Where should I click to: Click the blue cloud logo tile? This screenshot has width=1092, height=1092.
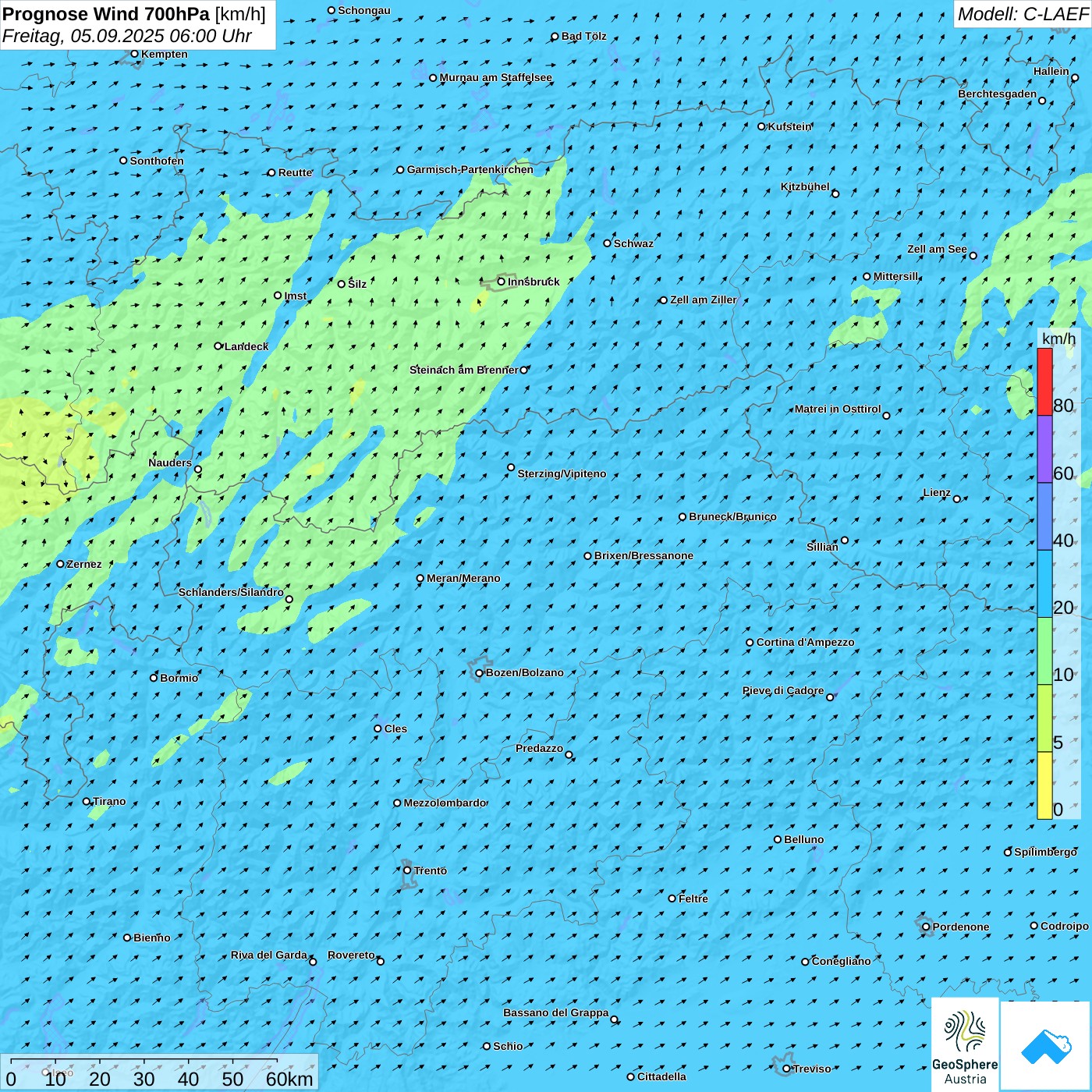1045,1046
